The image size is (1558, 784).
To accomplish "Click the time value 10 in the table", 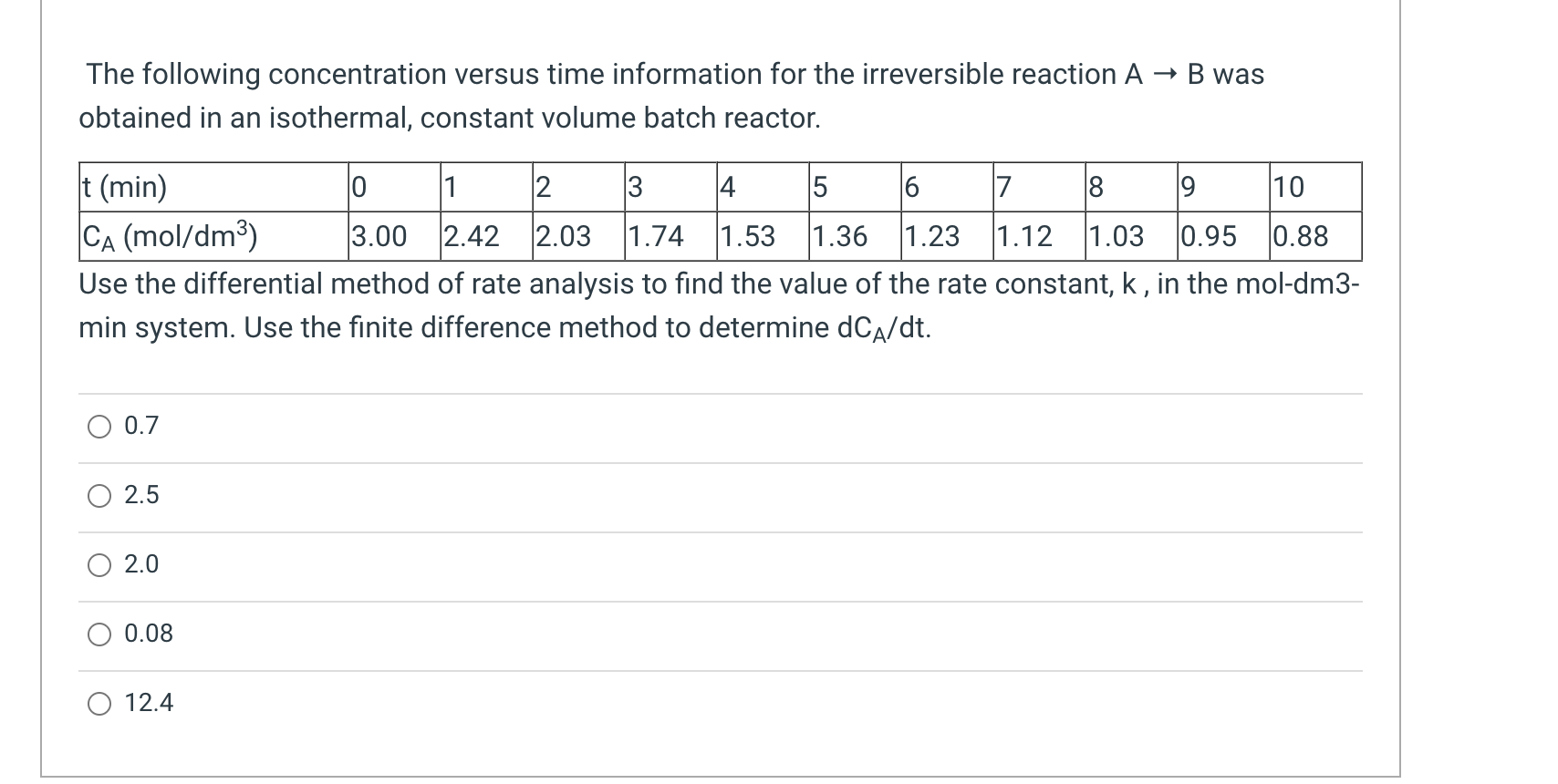I will click(x=1289, y=188).
